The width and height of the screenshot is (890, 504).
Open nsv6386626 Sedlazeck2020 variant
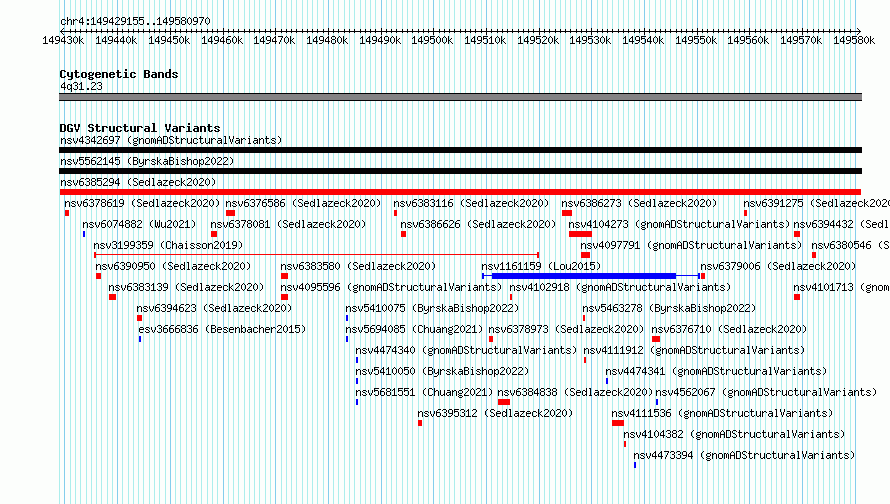(478, 224)
